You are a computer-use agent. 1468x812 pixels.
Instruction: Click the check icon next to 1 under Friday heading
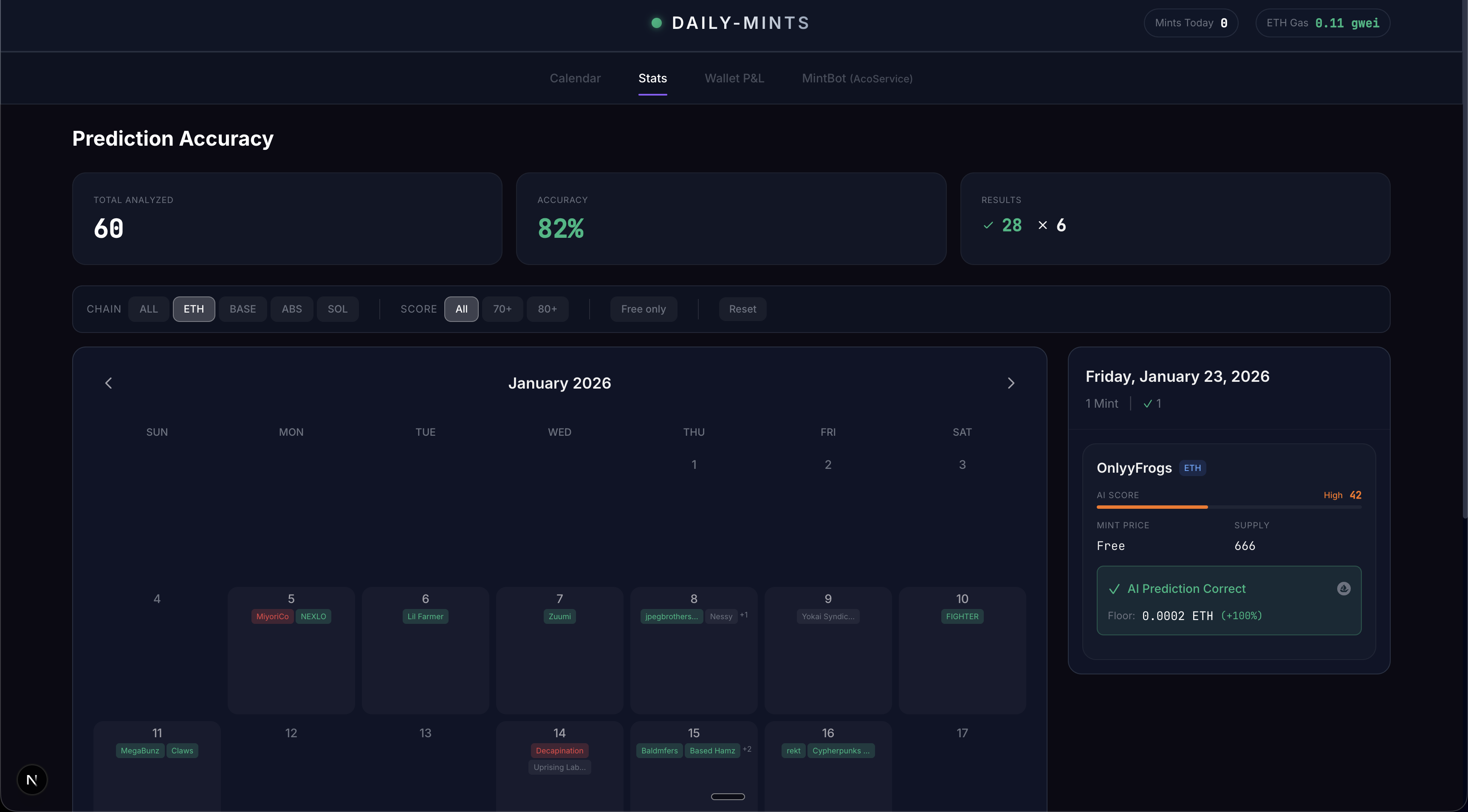pyautogui.click(x=1147, y=403)
